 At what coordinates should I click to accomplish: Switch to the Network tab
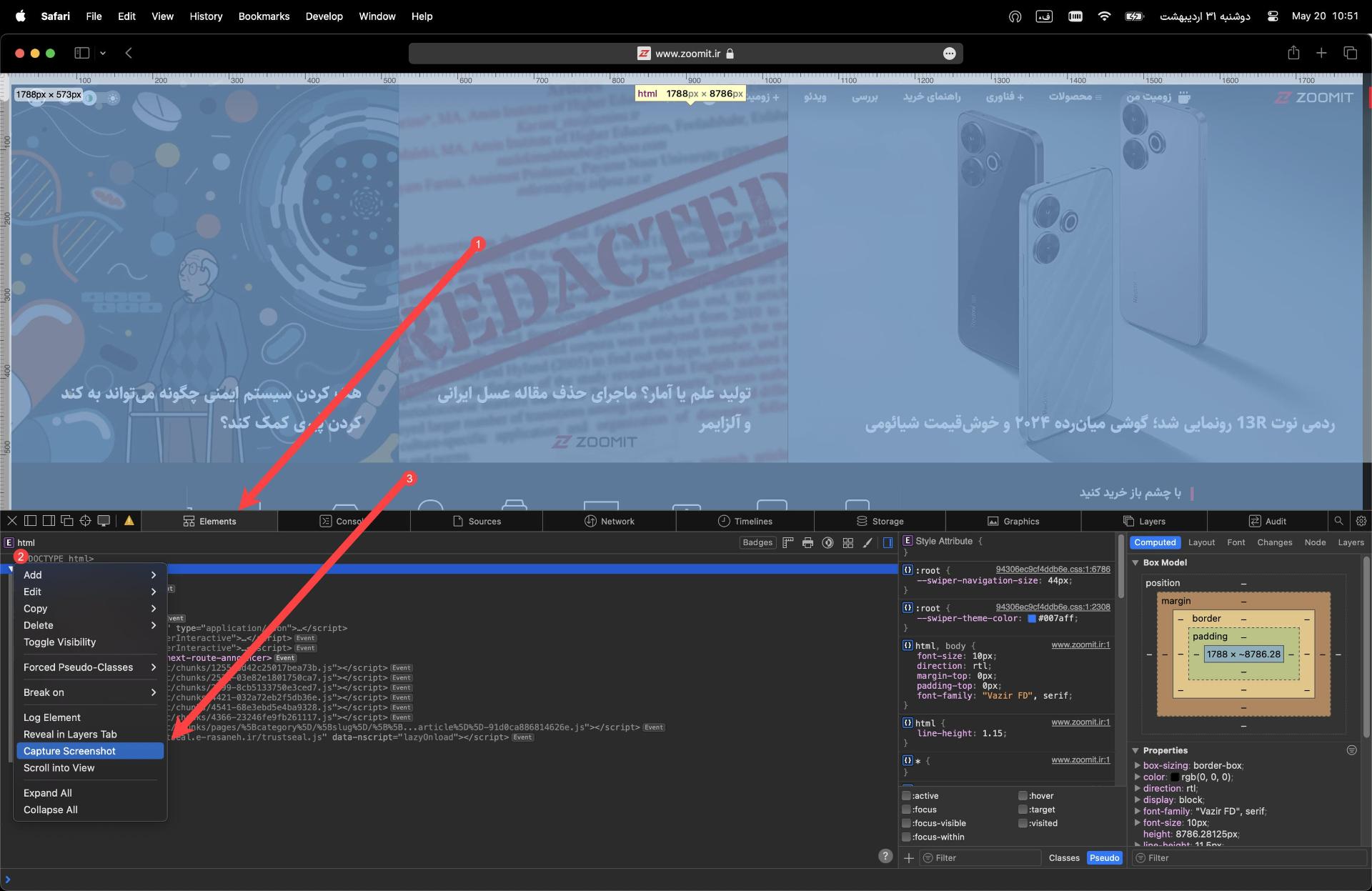[x=610, y=521]
